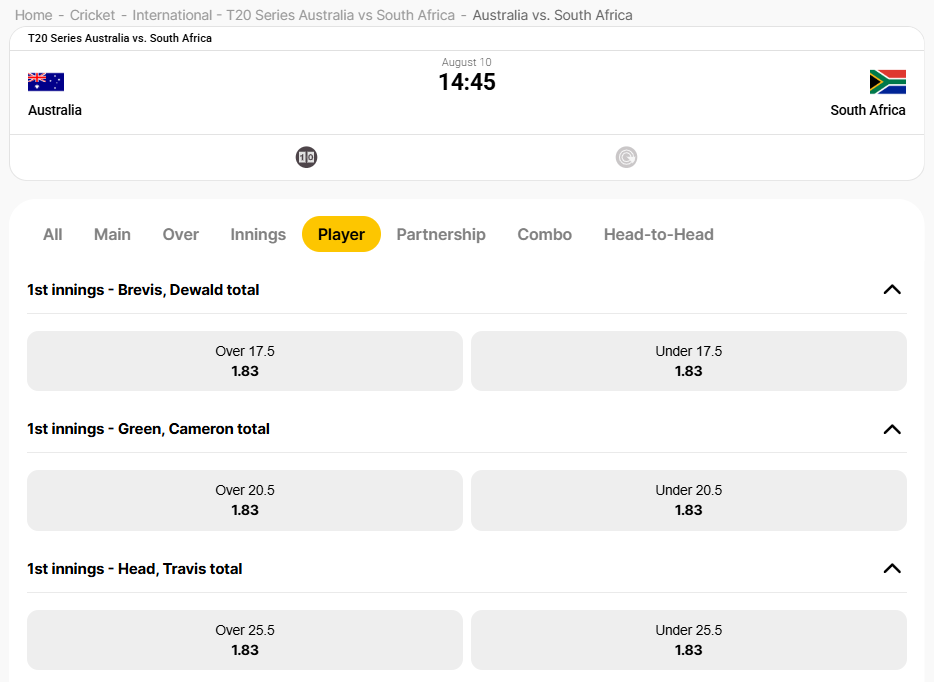This screenshot has width=934, height=682.
Task: Collapse the Head, Travis total section
Action: click(891, 568)
